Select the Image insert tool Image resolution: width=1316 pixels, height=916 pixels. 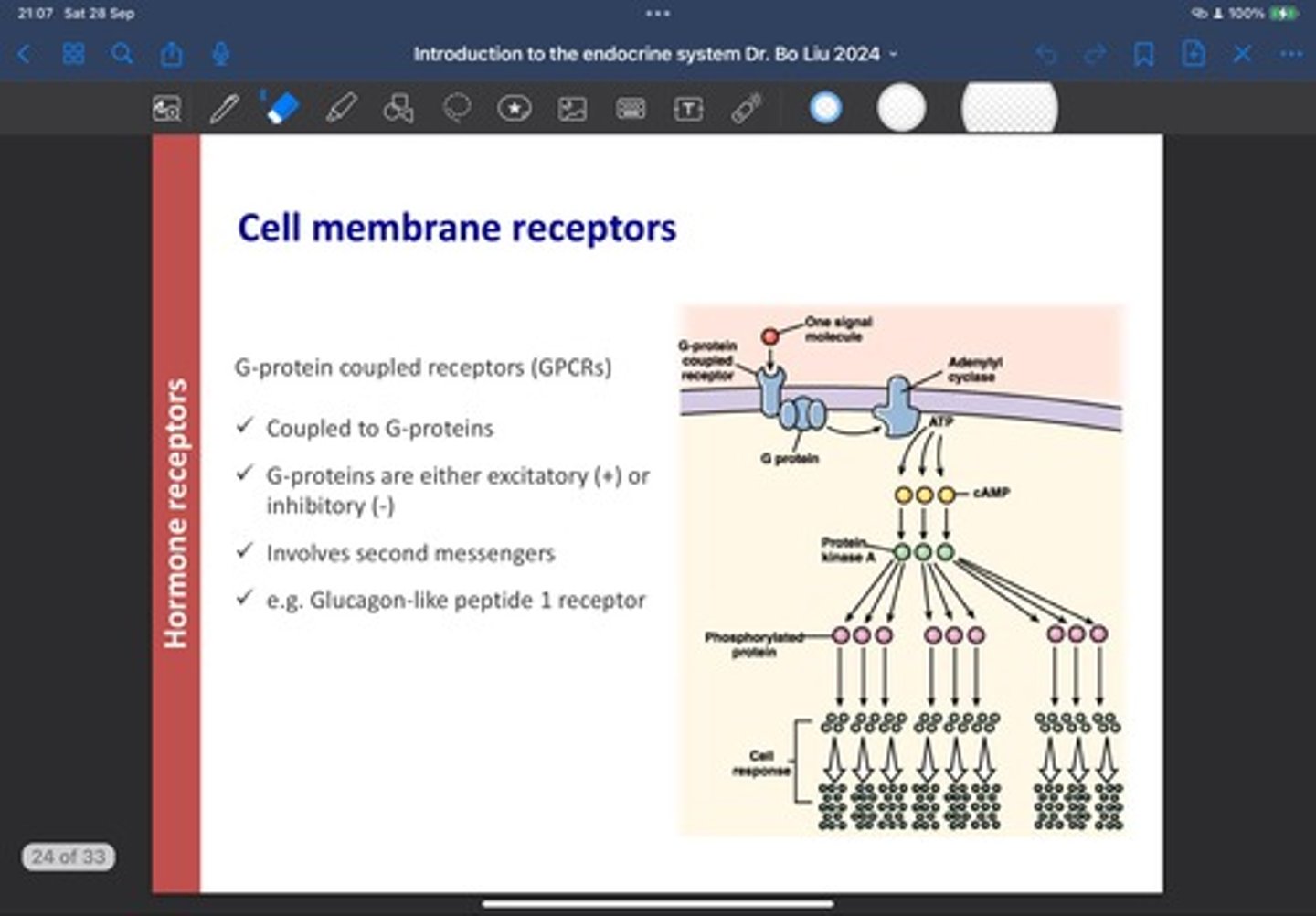tap(572, 109)
